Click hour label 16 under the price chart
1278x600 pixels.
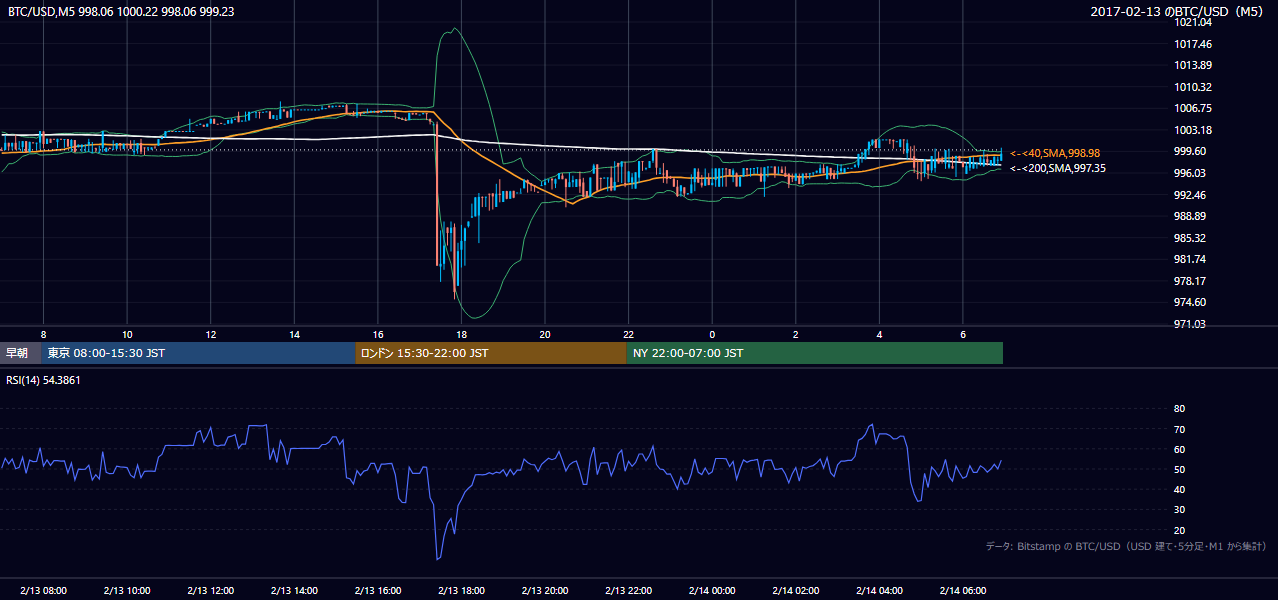tap(378, 334)
